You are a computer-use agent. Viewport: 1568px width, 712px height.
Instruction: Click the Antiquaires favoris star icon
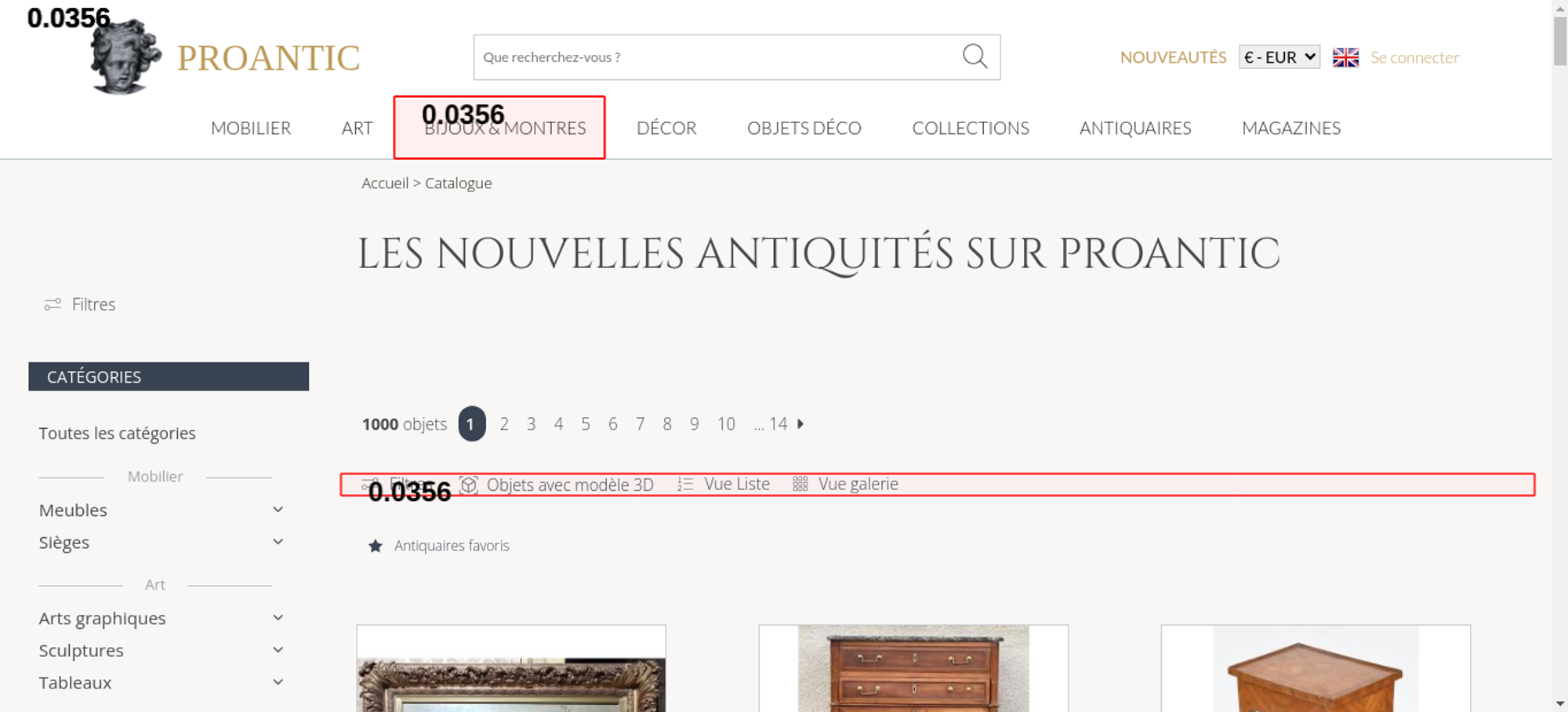point(376,546)
